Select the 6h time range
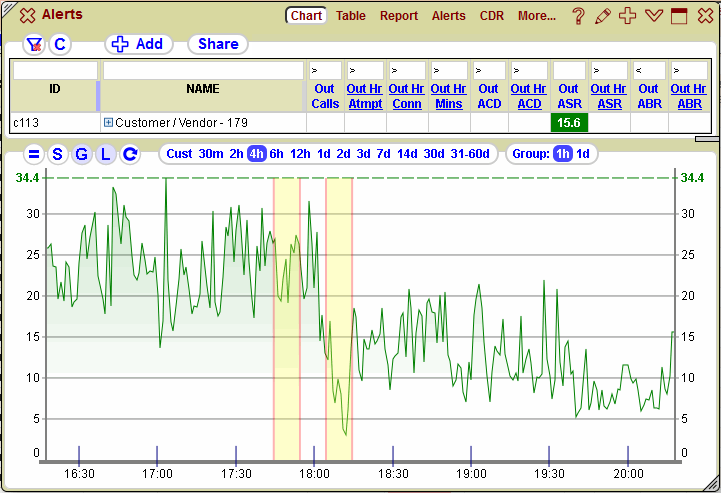Screen dimensions: 721x493 (276, 154)
